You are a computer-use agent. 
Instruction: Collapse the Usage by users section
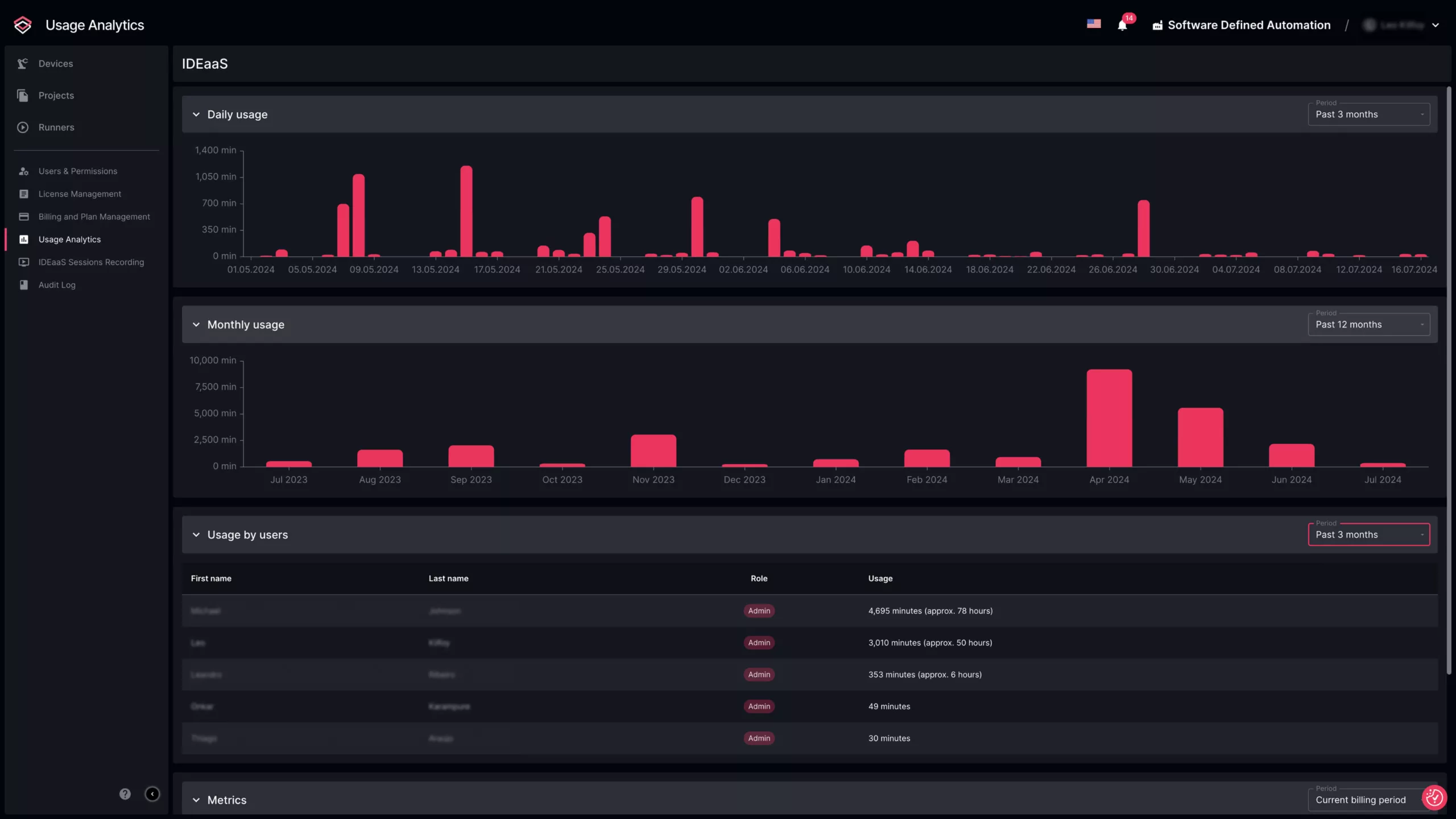coord(196,535)
